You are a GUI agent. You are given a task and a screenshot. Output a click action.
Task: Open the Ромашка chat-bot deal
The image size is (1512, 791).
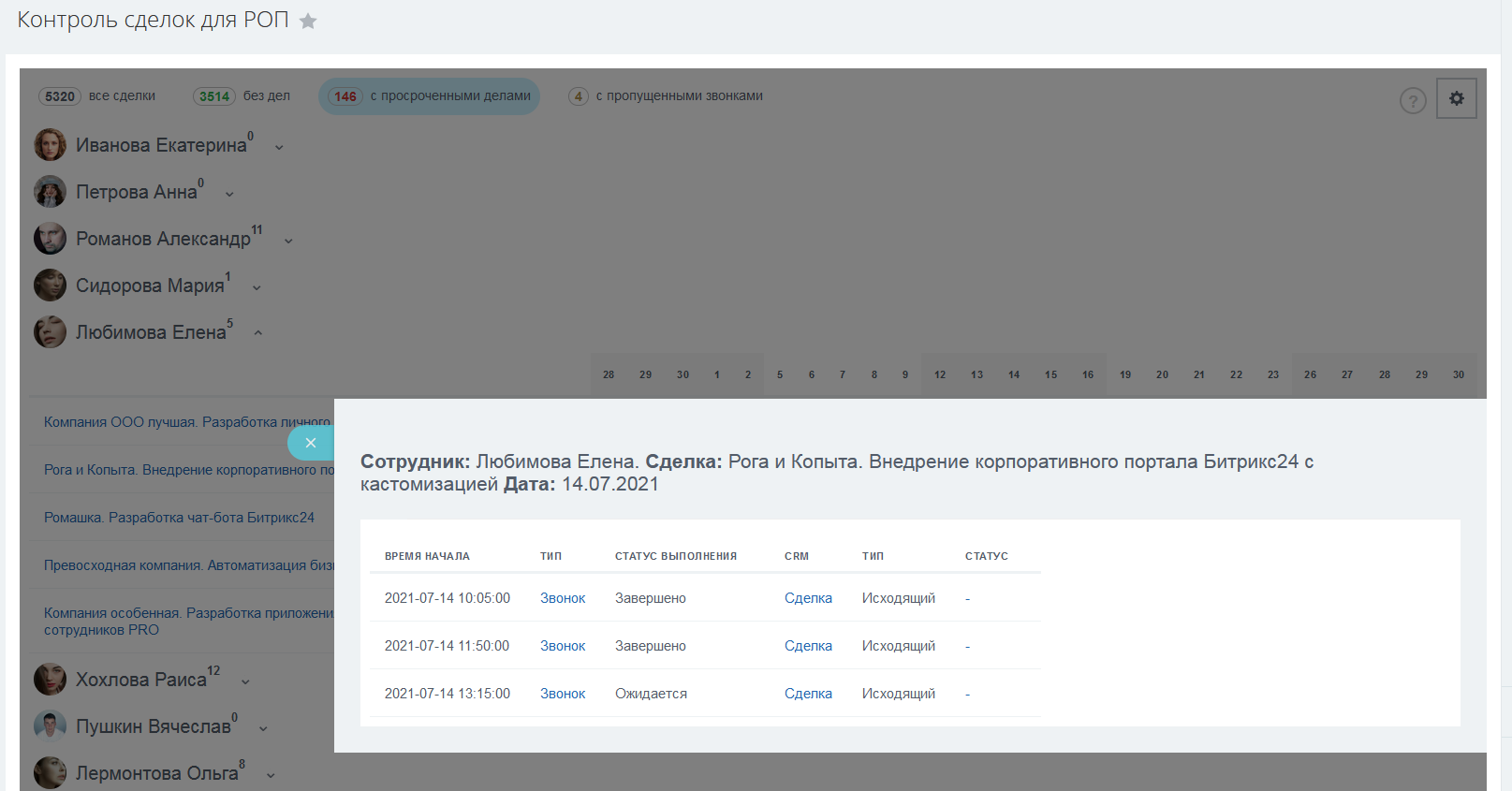click(179, 518)
